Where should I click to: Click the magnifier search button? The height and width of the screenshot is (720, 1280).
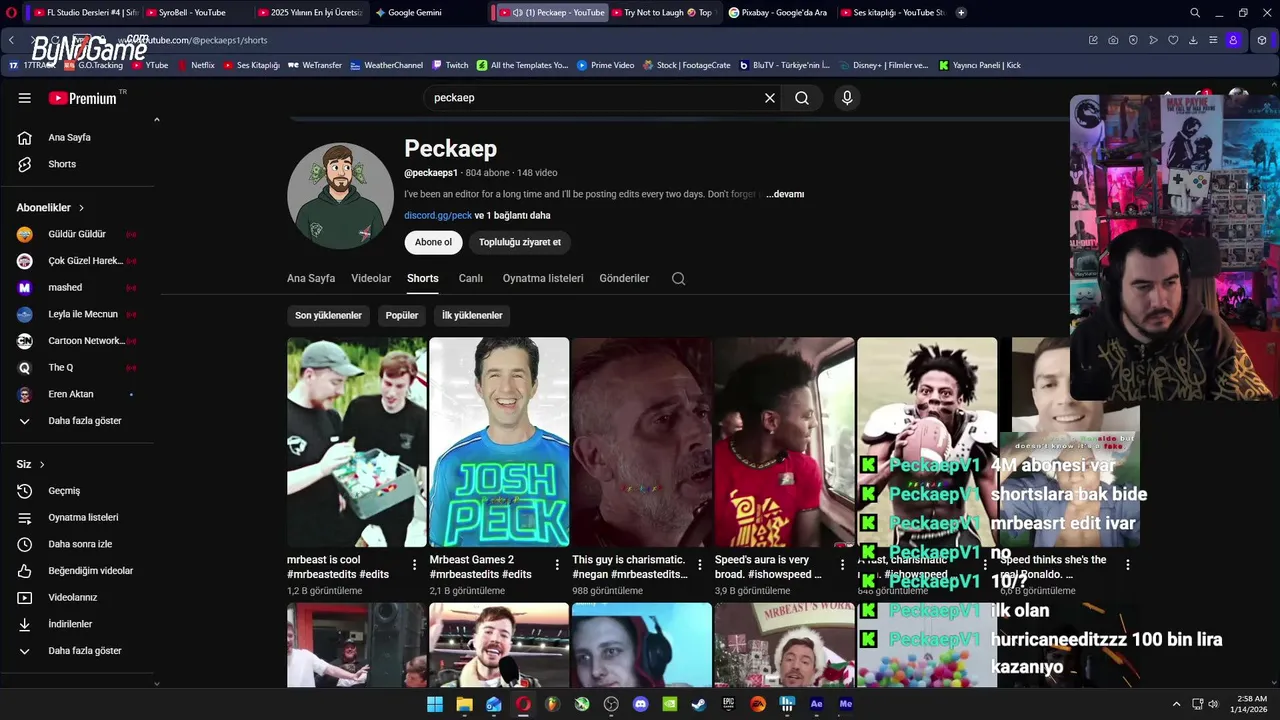(x=802, y=98)
